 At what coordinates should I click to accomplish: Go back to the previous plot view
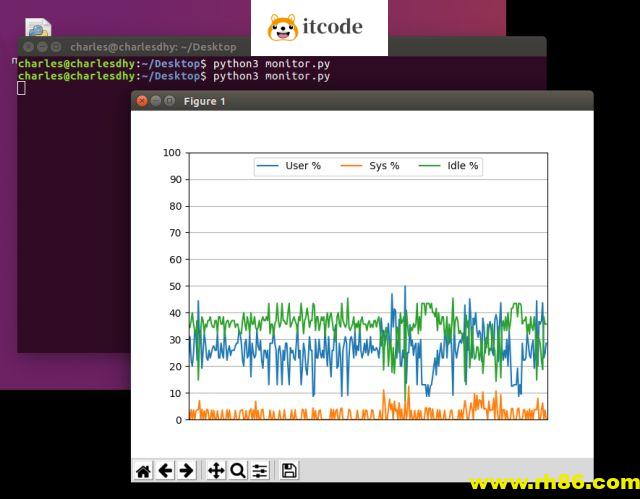[165, 470]
